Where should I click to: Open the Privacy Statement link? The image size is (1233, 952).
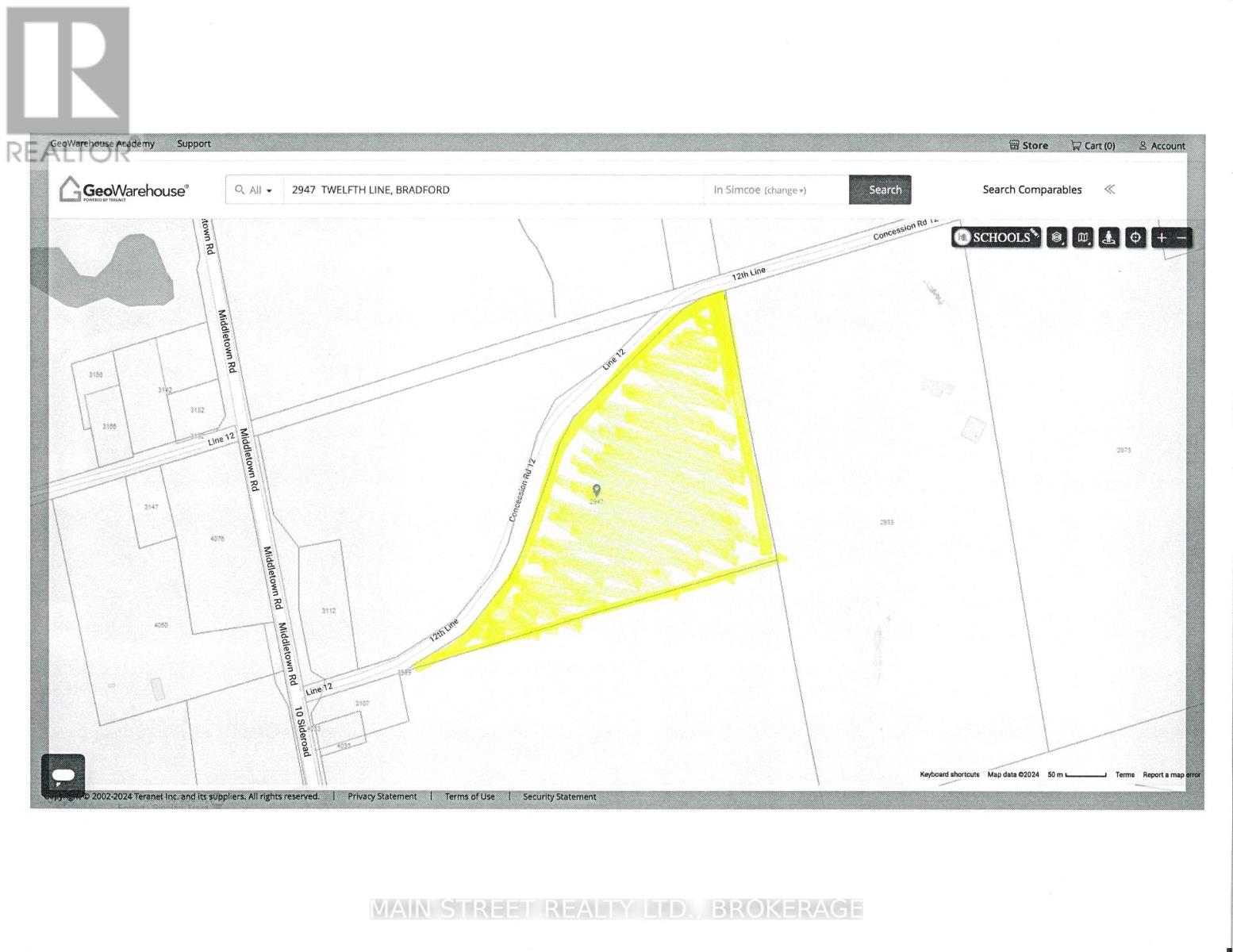[382, 797]
